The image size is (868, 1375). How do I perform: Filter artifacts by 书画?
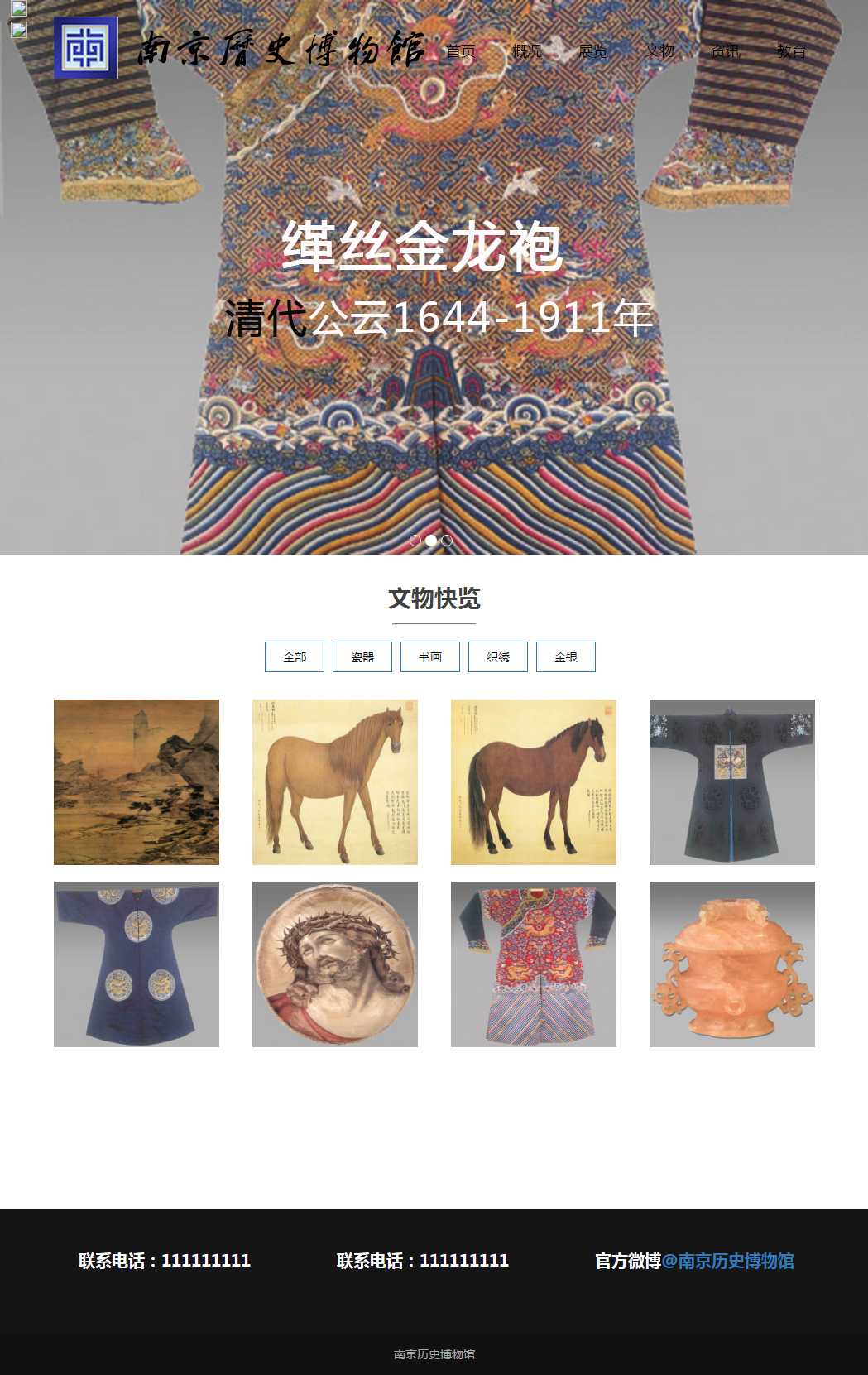click(x=430, y=656)
